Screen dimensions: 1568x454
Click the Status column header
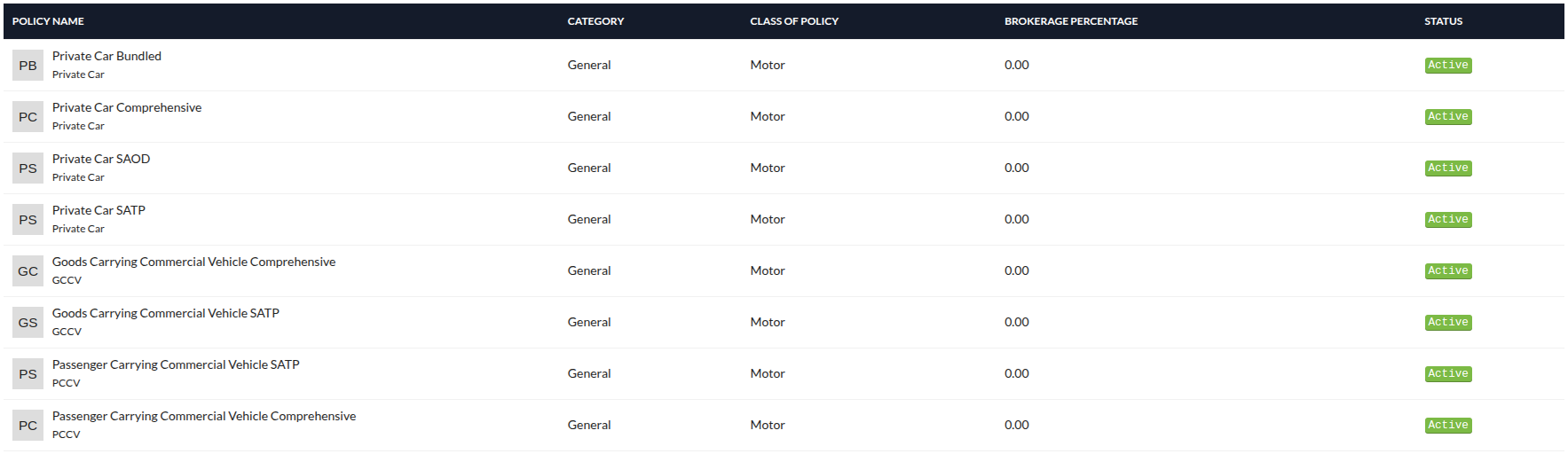[x=1443, y=21]
